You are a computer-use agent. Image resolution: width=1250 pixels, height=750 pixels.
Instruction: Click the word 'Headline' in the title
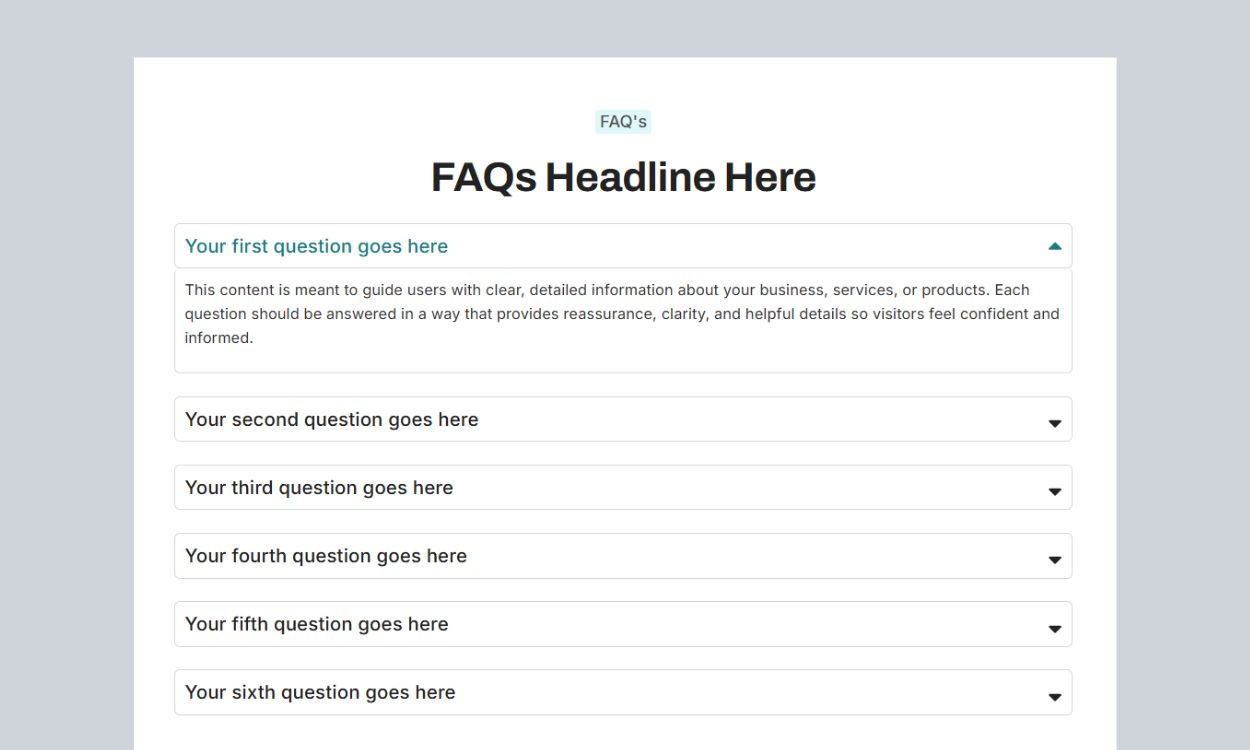pos(630,178)
